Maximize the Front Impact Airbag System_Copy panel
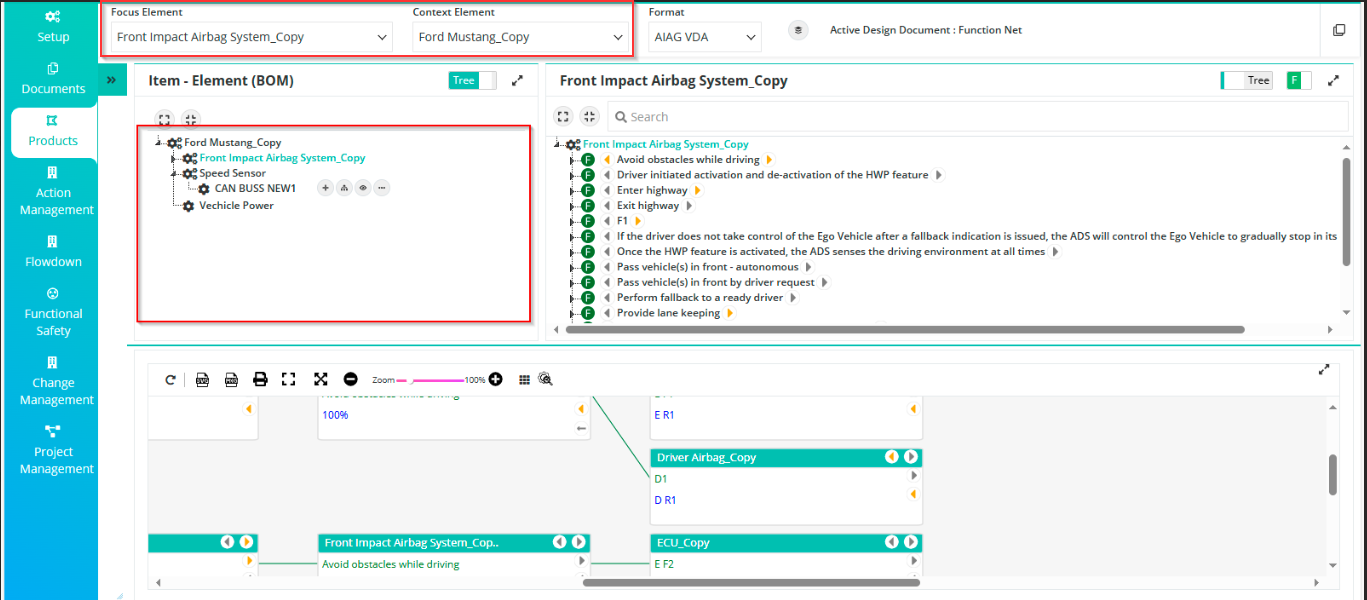Screen dimensions: 1367x600 coord(1334,81)
